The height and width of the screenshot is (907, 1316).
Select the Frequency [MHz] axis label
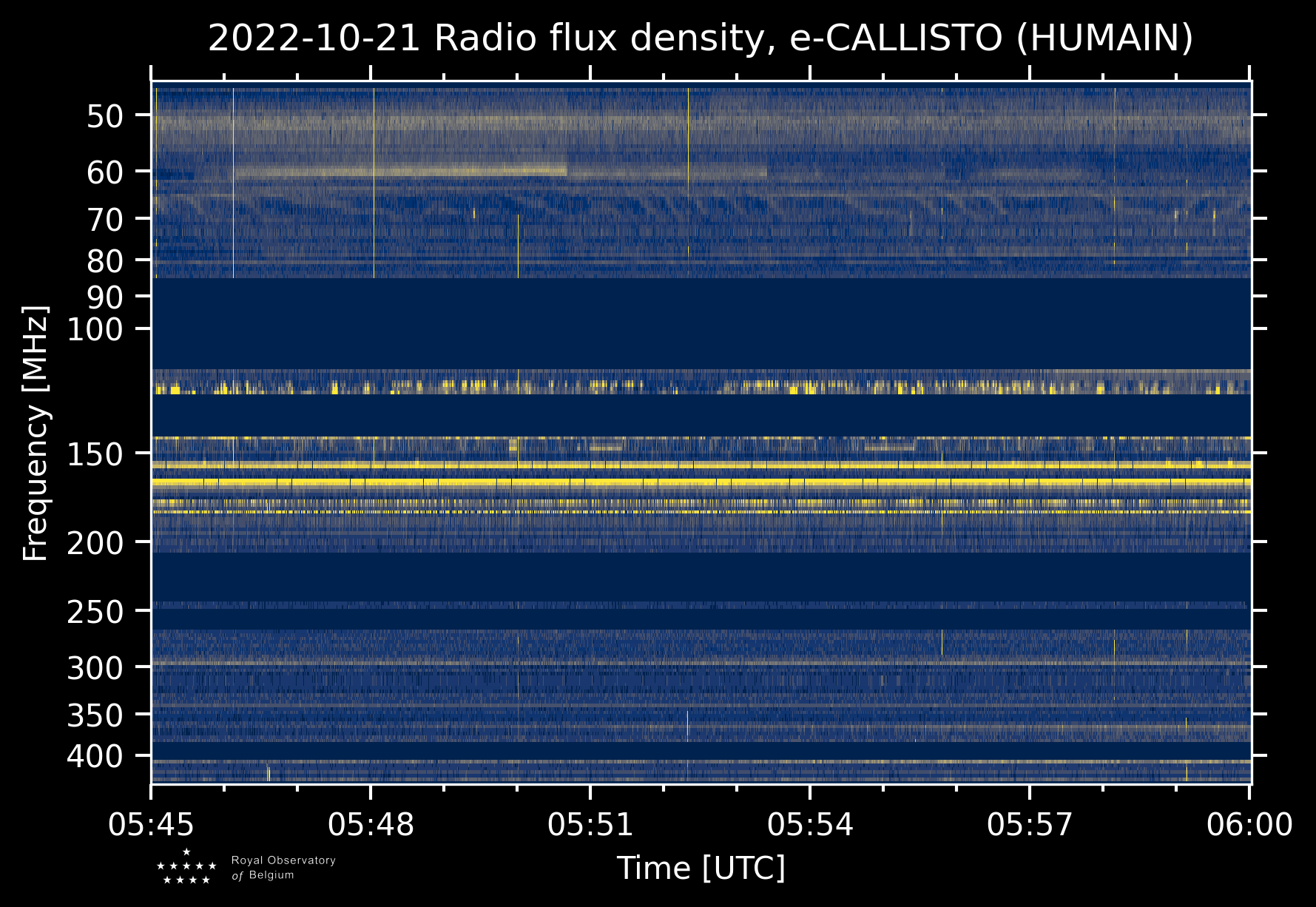coord(36,433)
